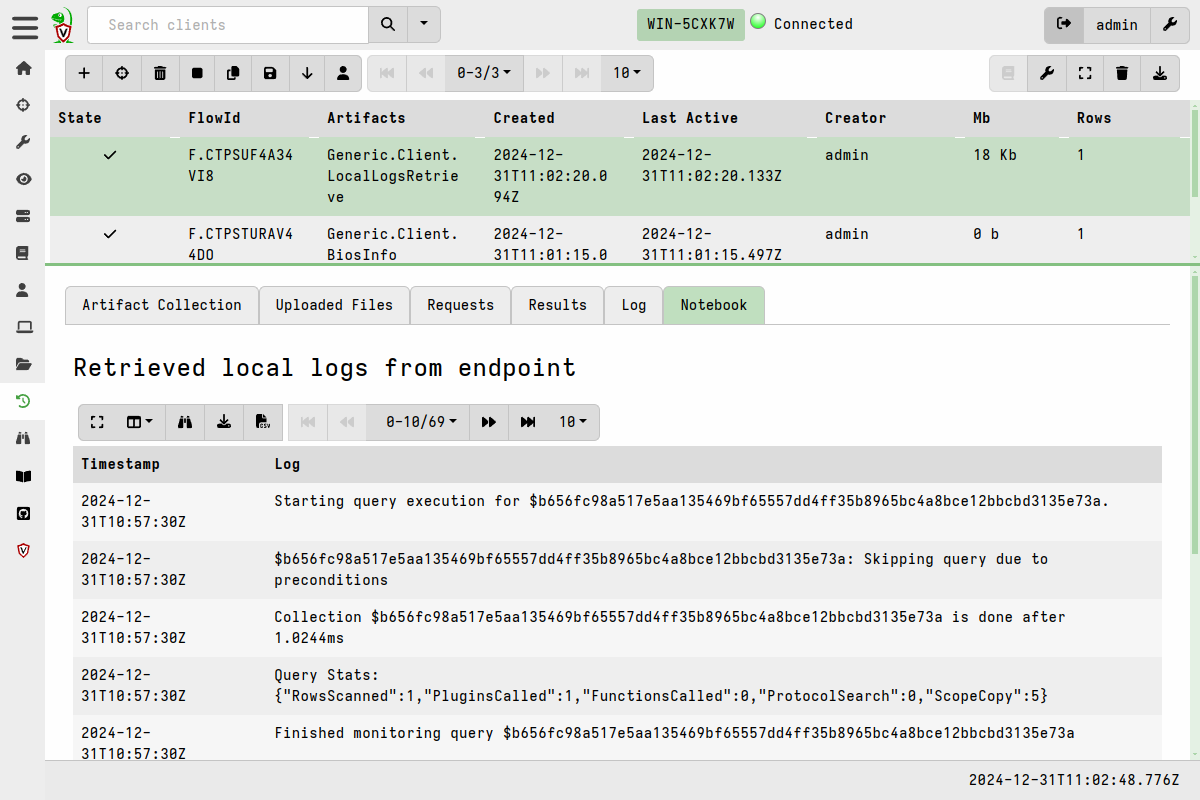The height and width of the screenshot is (800, 1200).
Task: Open the column visibility dropdown in notebook toolbar
Action: [137, 422]
